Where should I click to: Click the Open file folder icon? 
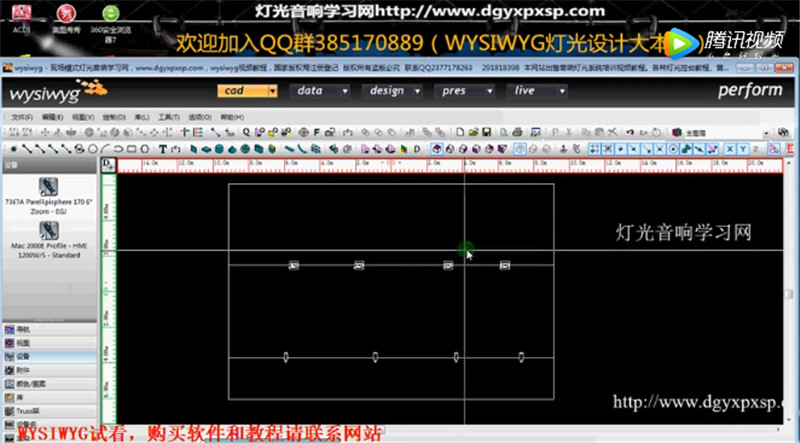tap(473, 132)
